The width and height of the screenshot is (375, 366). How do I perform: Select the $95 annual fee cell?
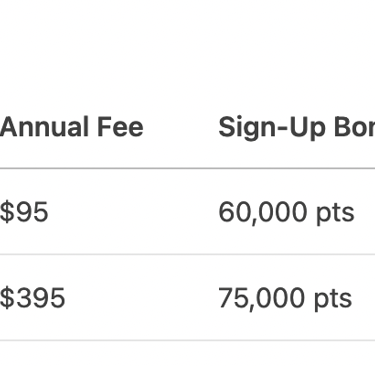[x=24, y=212]
